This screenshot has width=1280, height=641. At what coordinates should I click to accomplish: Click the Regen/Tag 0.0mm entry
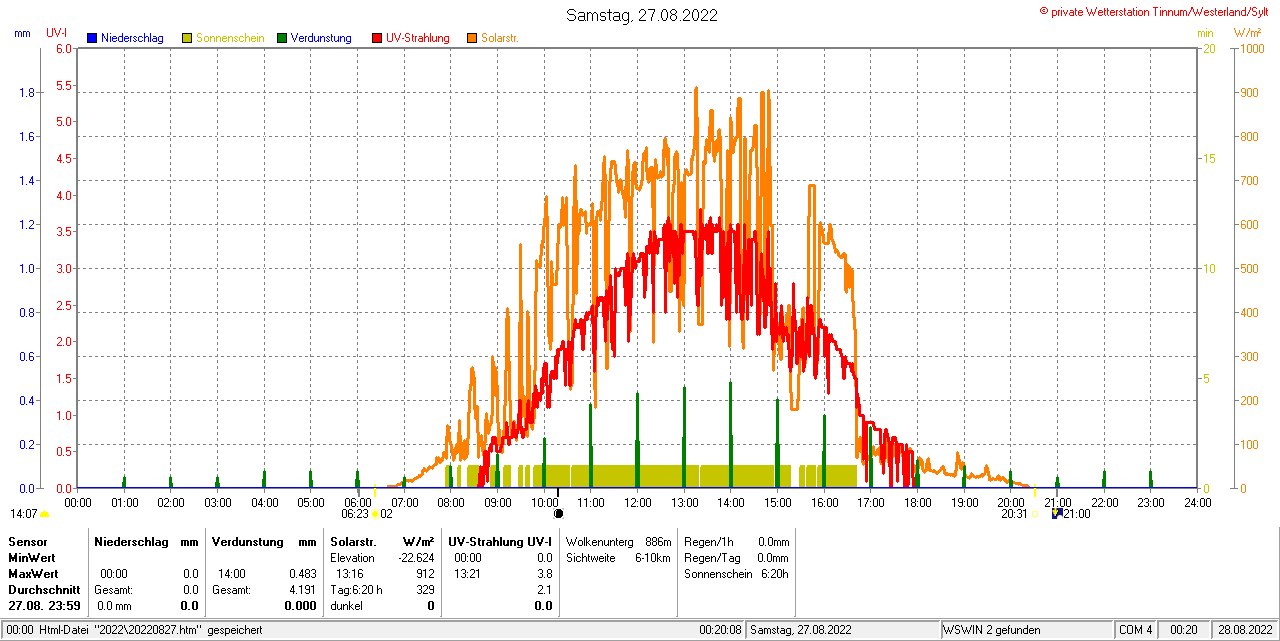(737, 558)
